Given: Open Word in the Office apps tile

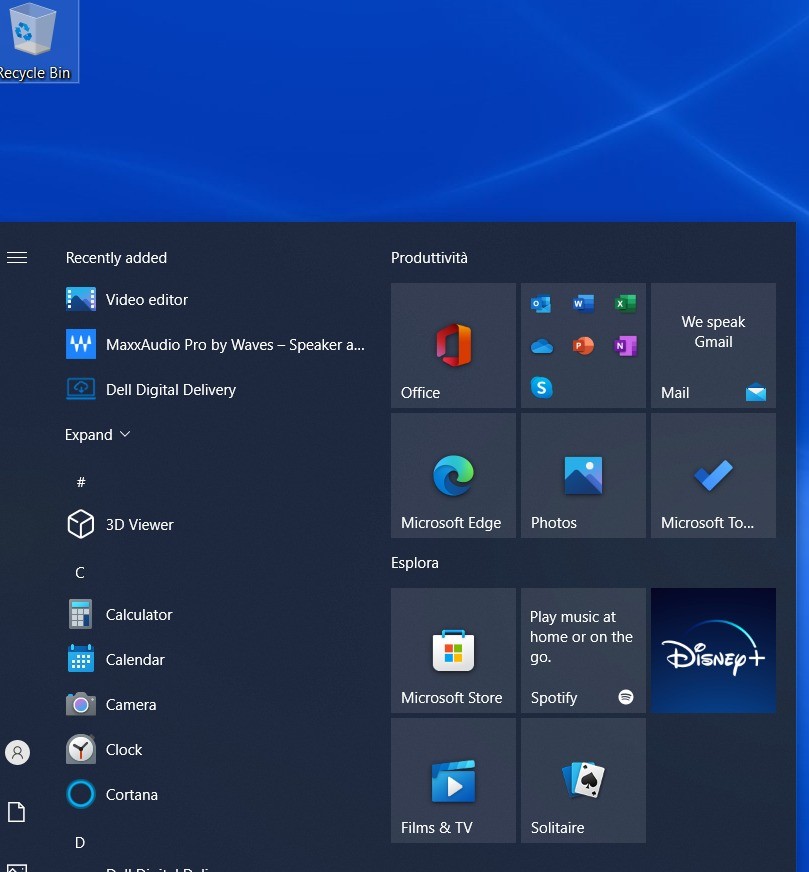Looking at the screenshot, I should tap(583, 304).
